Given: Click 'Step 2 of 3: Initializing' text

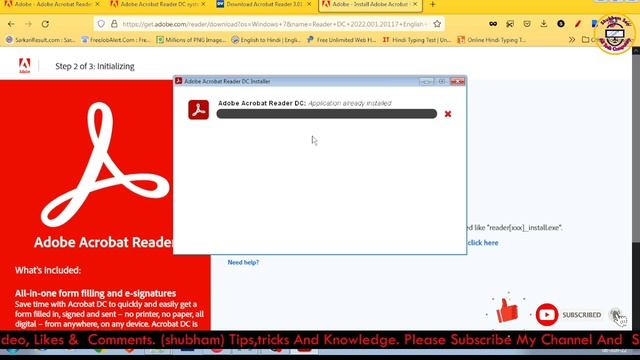Looking at the screenshot, I should pyautogui.click(x=95, y=66).
